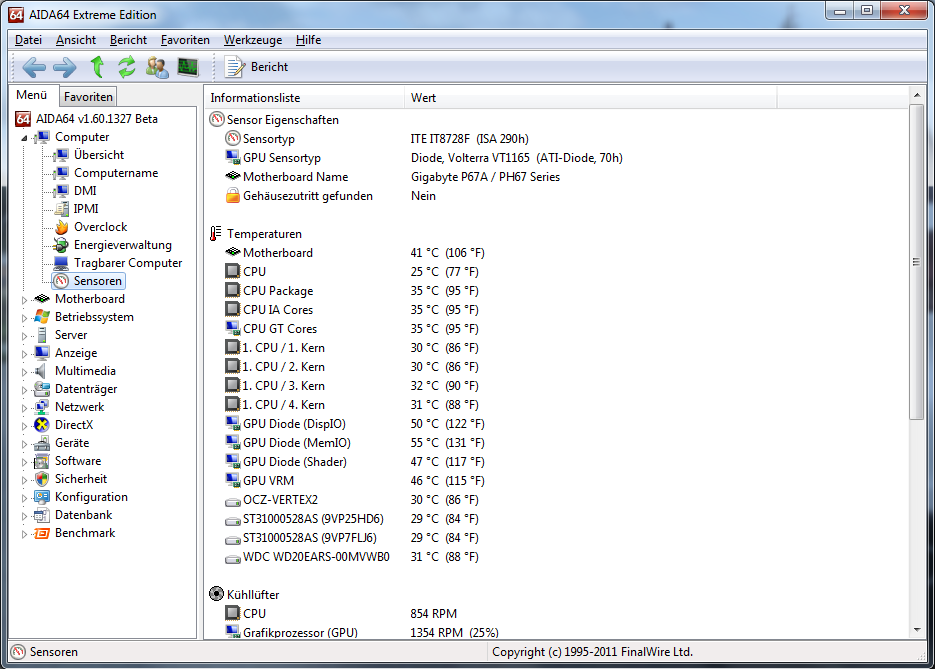Select Computername in the tree
This screenshot has width=935, height=669.
[x=116, y=173]
